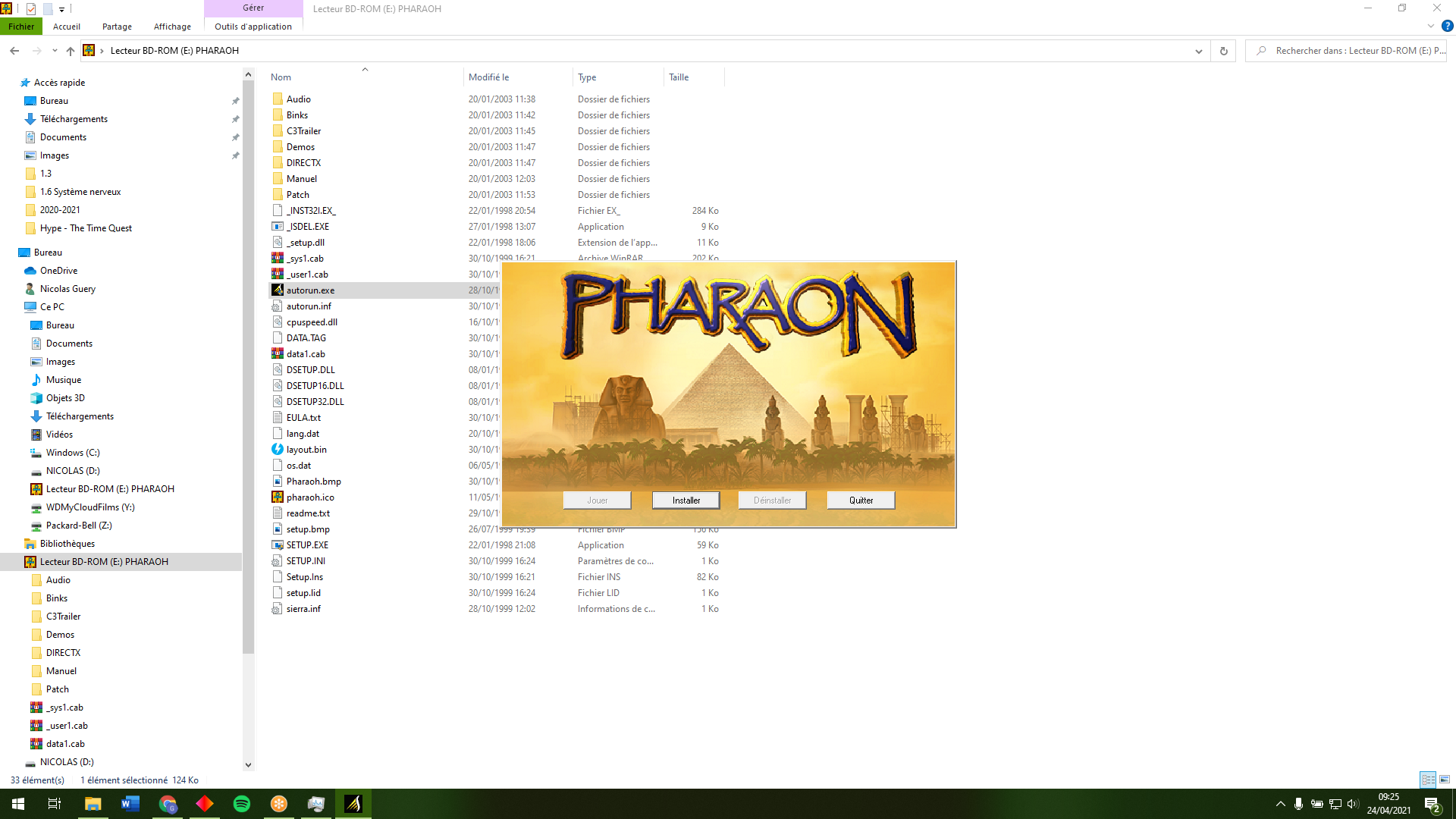Switch to large icons view layout
The width and height of the screenshot is (1456, 819).
pyautogui.click(x=1445, y=780)
